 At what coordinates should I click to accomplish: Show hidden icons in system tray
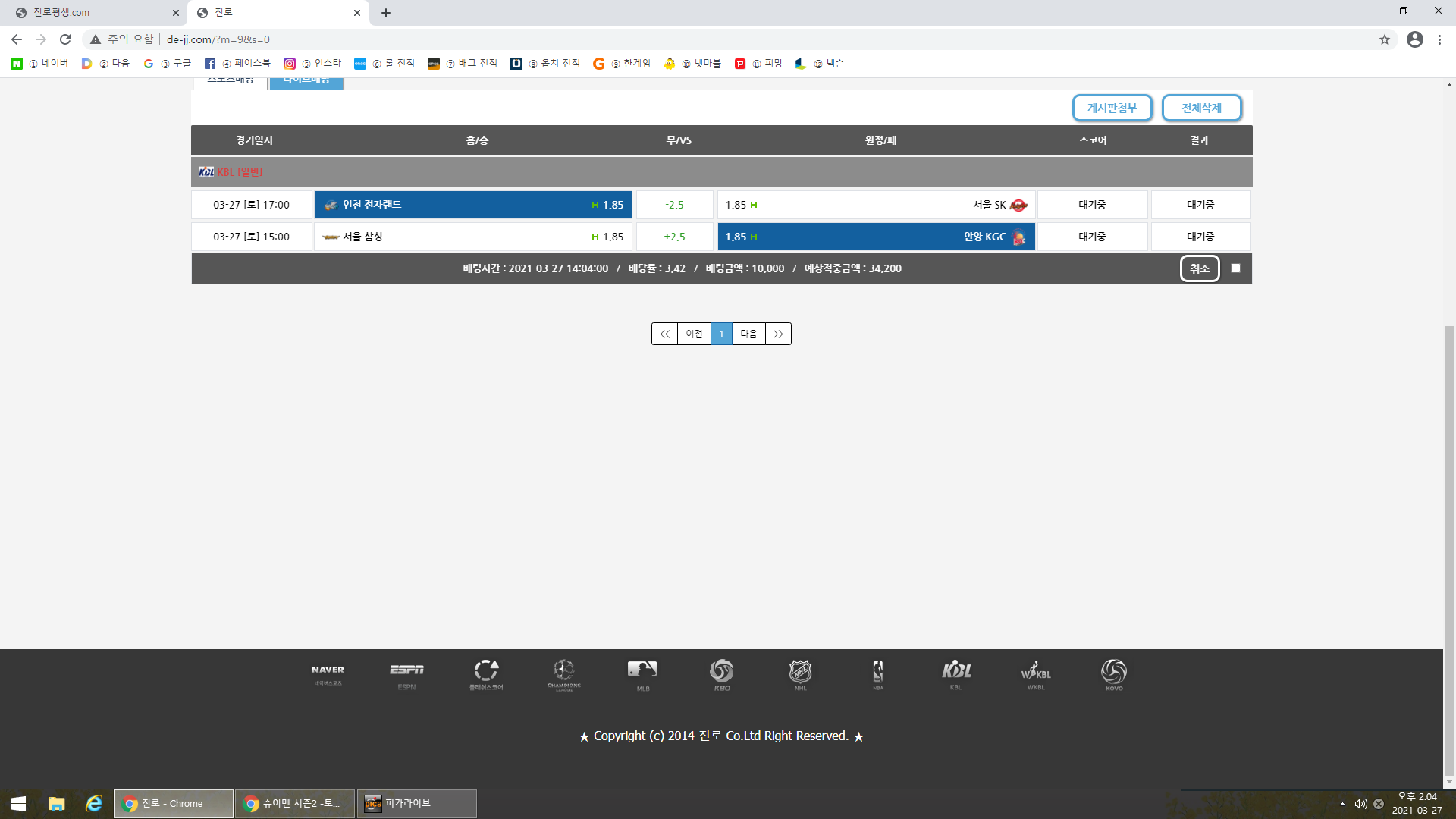[x=1342, y=804]
